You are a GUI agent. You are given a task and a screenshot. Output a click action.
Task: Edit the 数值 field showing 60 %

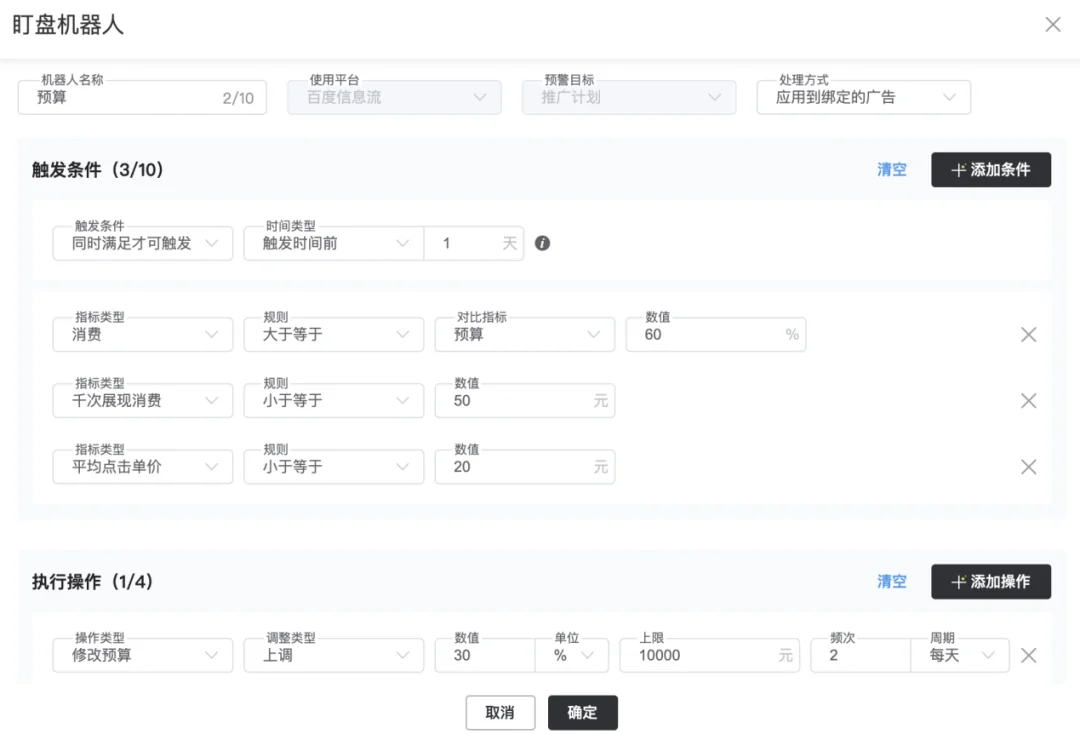(716, 335)
